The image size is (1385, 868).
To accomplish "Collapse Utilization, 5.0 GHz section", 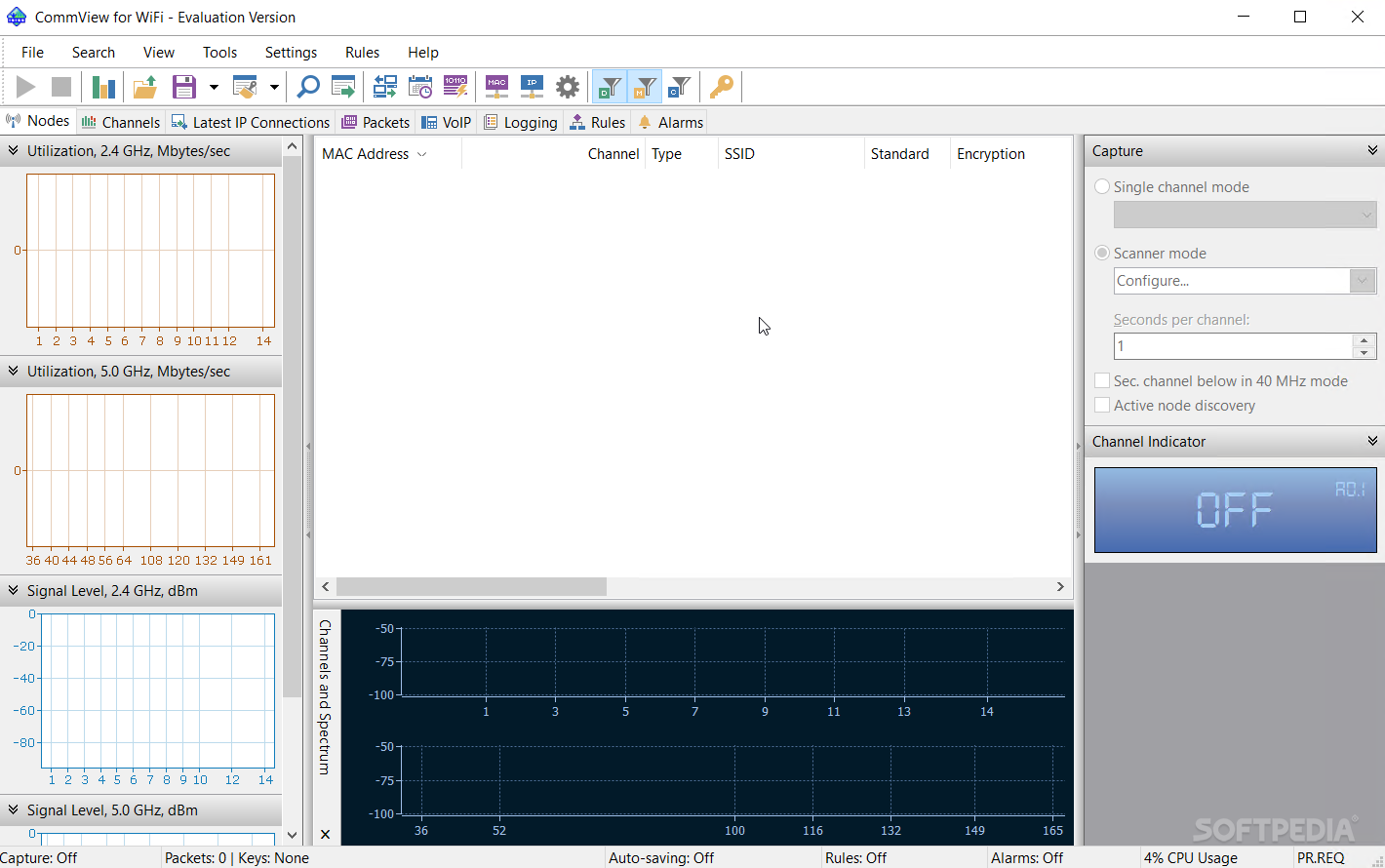I will tap(14, 371).
